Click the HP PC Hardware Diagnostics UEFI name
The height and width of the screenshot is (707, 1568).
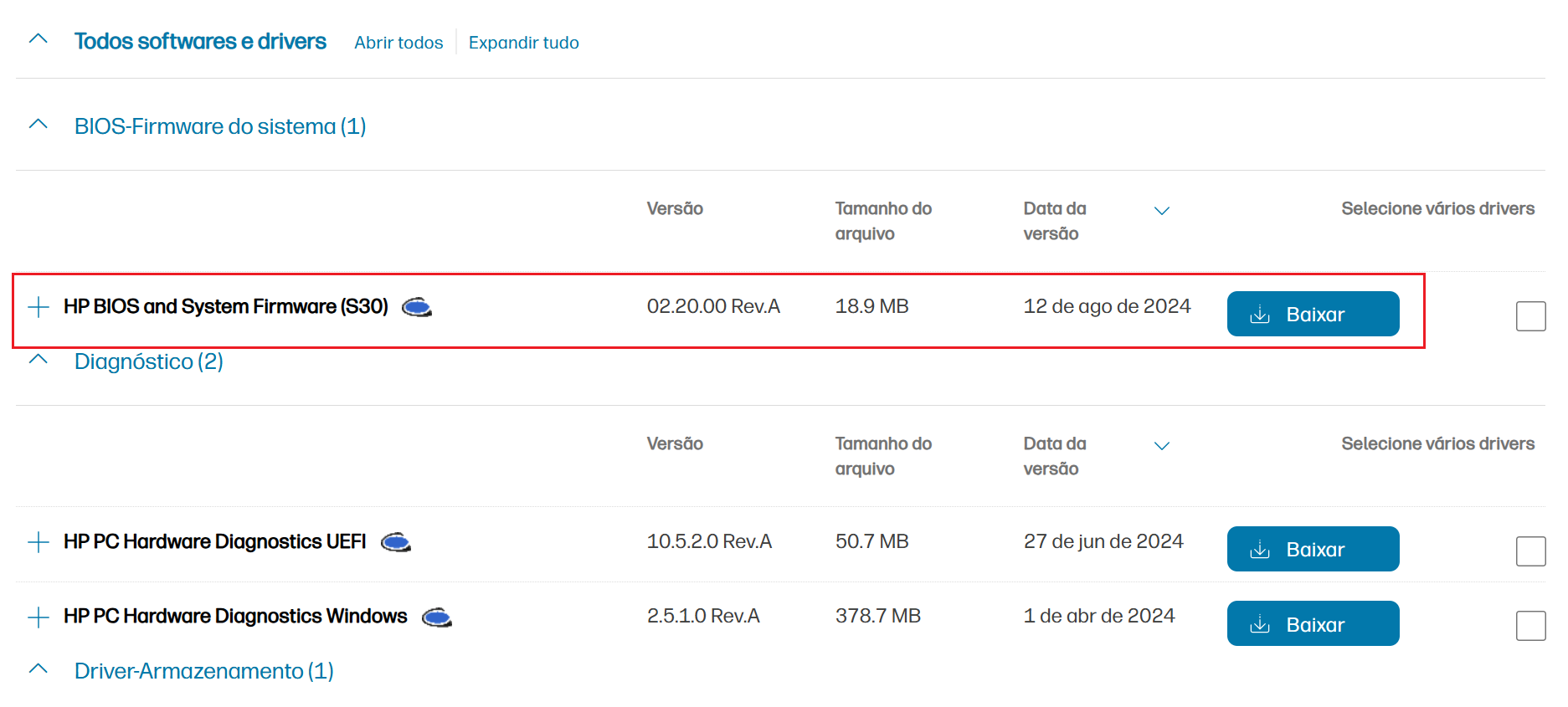(x=215, y=542)
